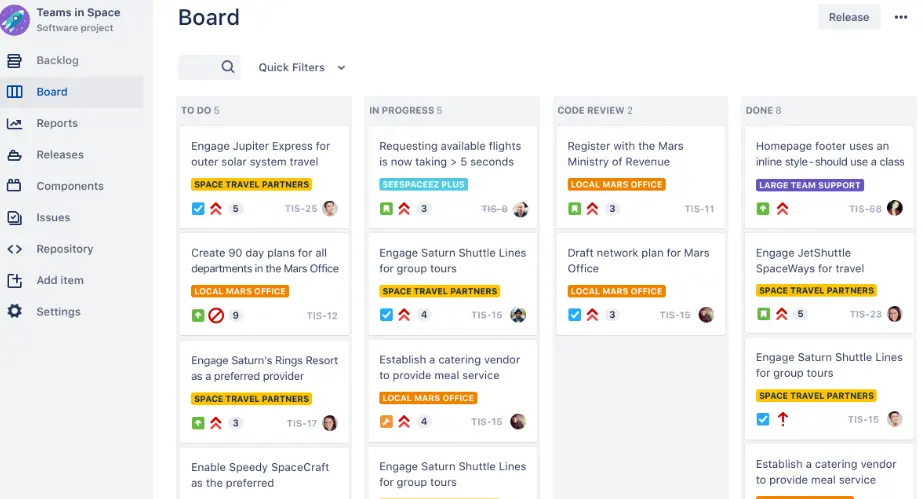
Task: Open the three-dots more options menu
Action: pos(901,17)
